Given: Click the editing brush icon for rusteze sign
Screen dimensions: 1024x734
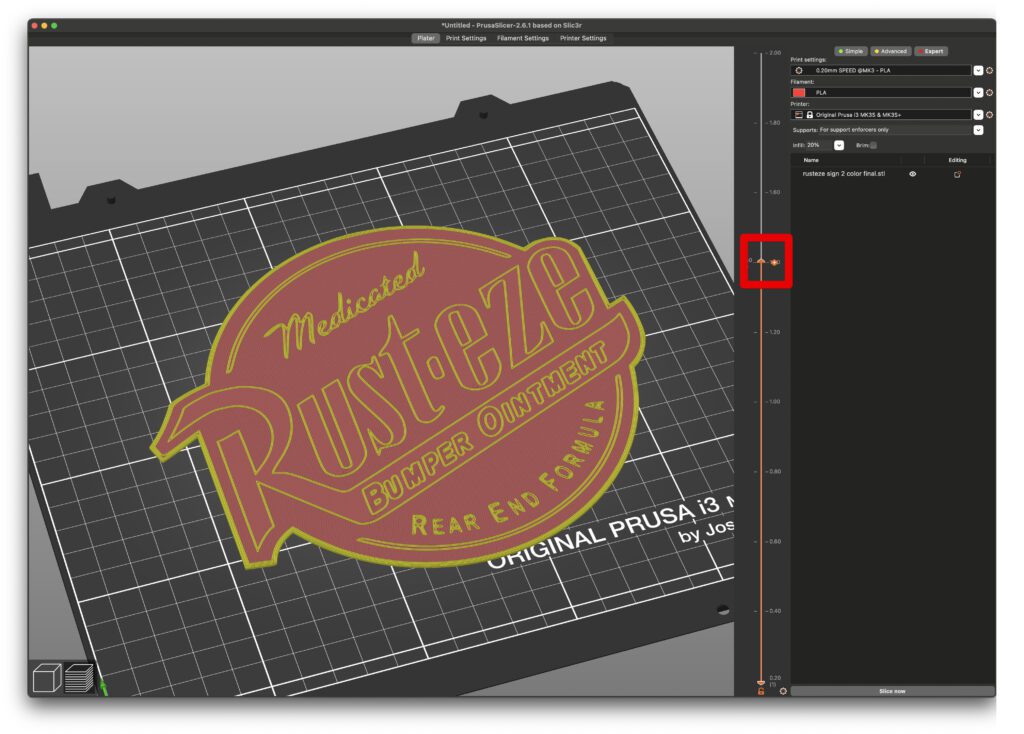Looking at the screenshot, I should click(958, 174).
